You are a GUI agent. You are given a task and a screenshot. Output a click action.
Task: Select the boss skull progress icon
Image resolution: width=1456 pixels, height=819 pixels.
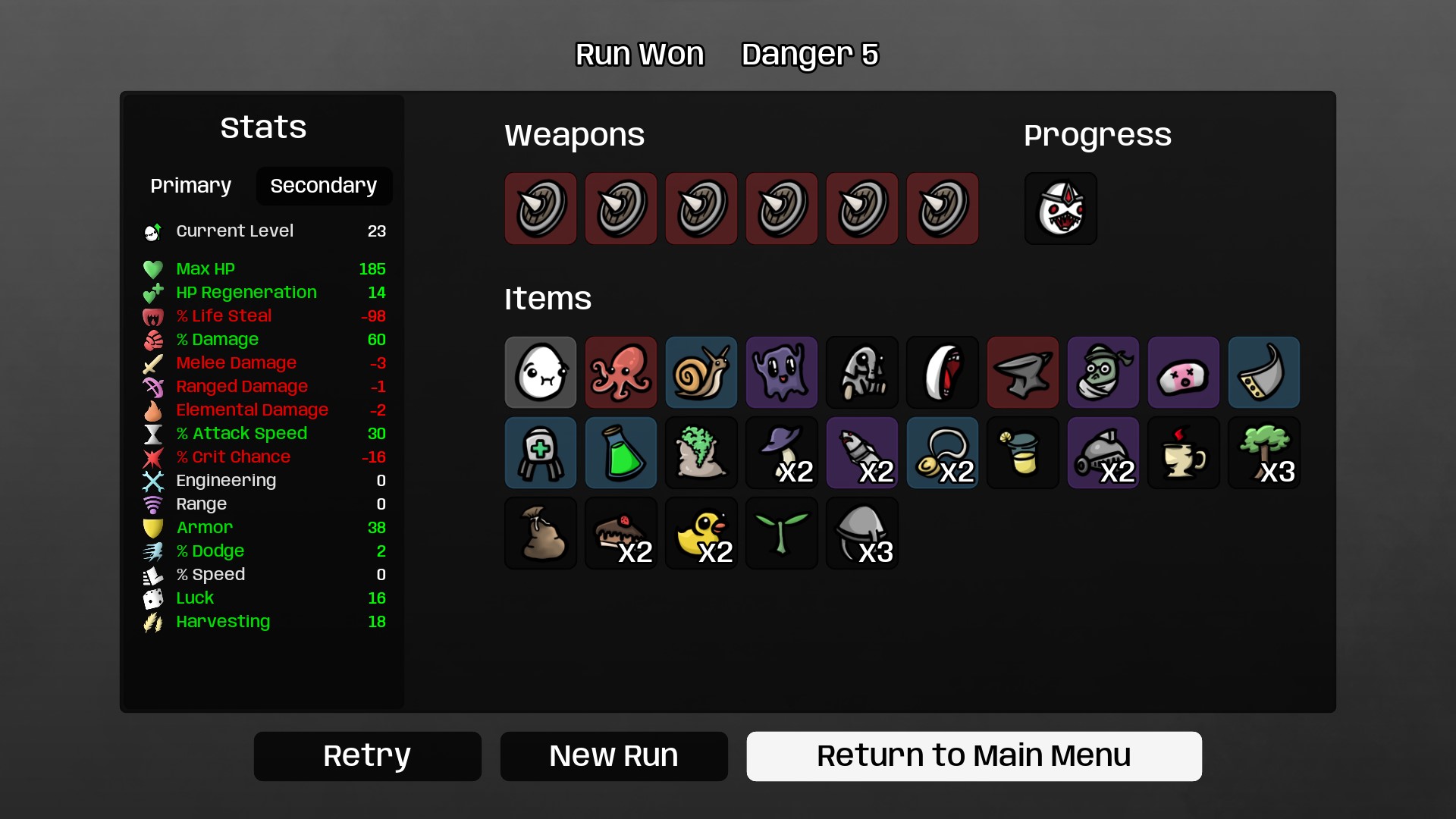click(1061, 209)
